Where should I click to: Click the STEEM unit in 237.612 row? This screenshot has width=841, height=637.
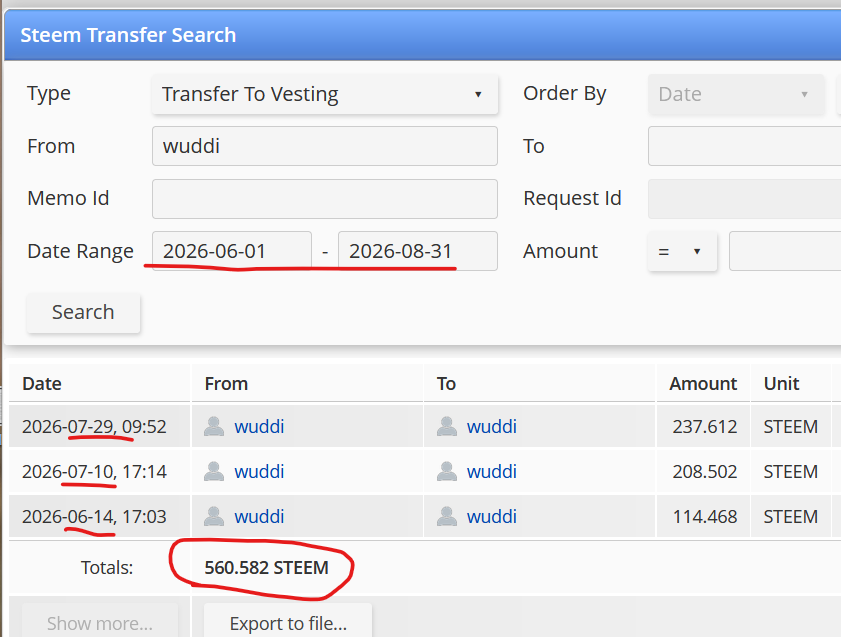coord(791,427)
